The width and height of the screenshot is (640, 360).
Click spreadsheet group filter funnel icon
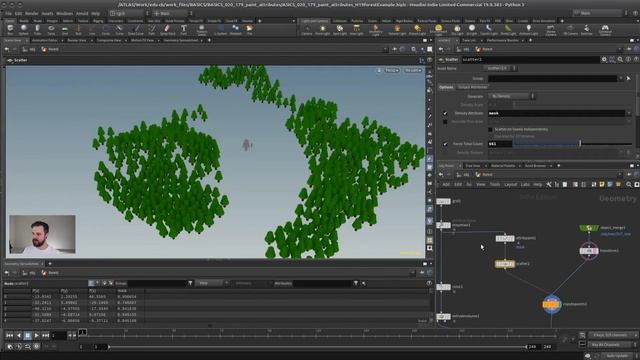click(190, 283)
